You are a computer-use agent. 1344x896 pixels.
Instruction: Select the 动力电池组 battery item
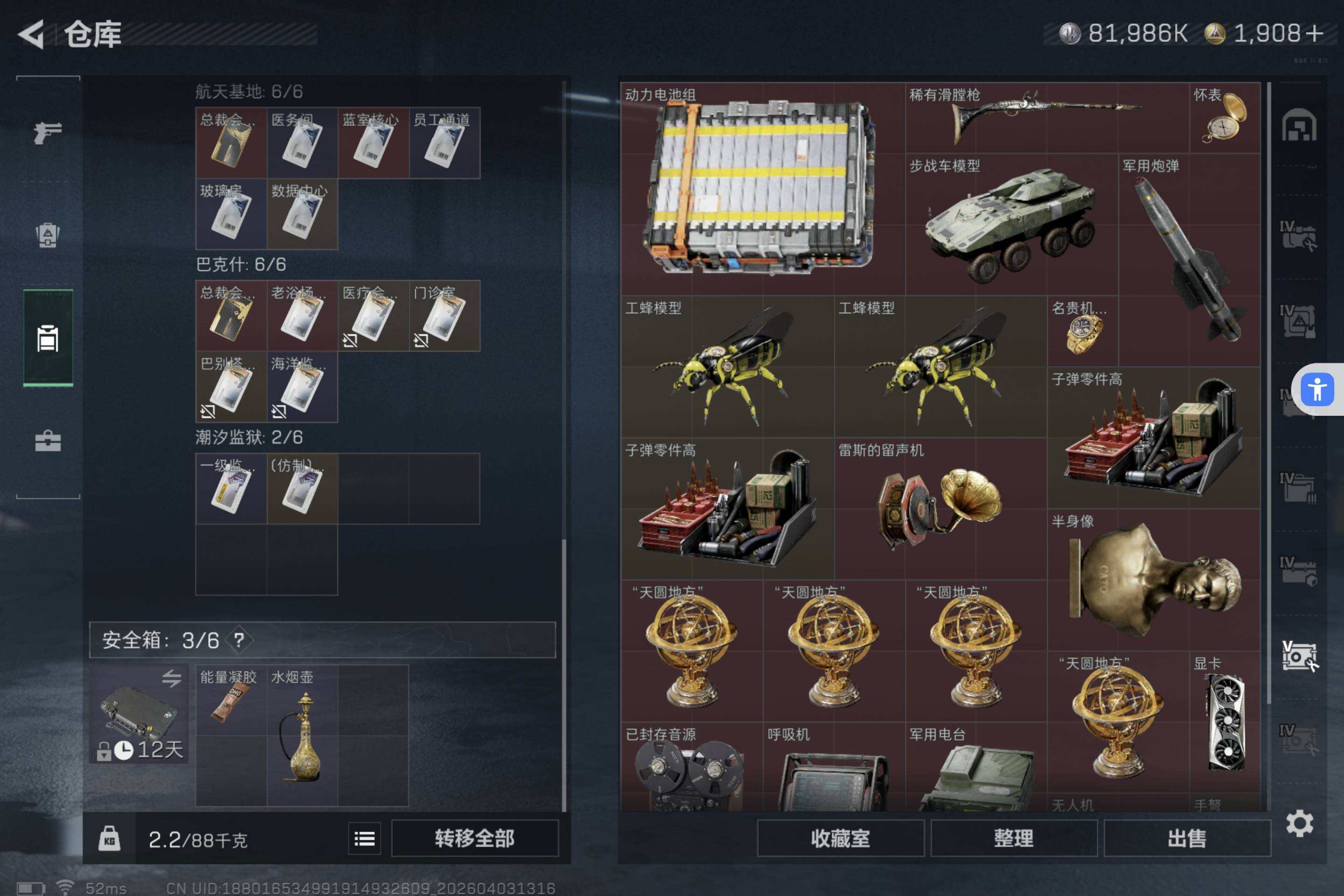[x=763, y=189]
